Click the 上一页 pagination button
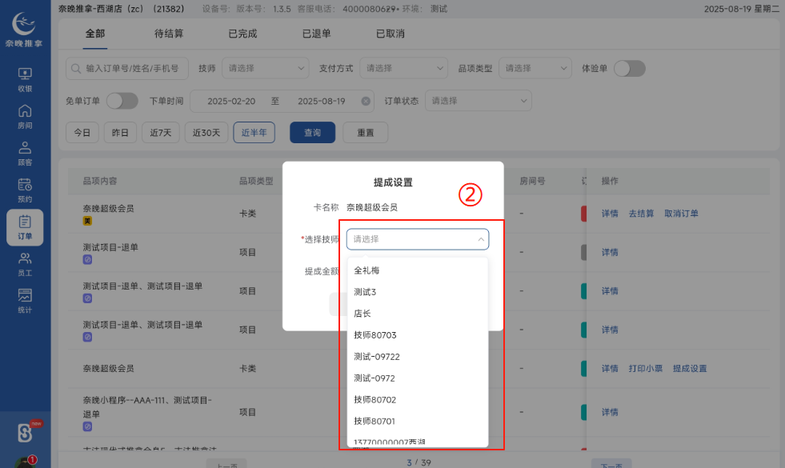785x468 pixels. click(x=227, y=464)
